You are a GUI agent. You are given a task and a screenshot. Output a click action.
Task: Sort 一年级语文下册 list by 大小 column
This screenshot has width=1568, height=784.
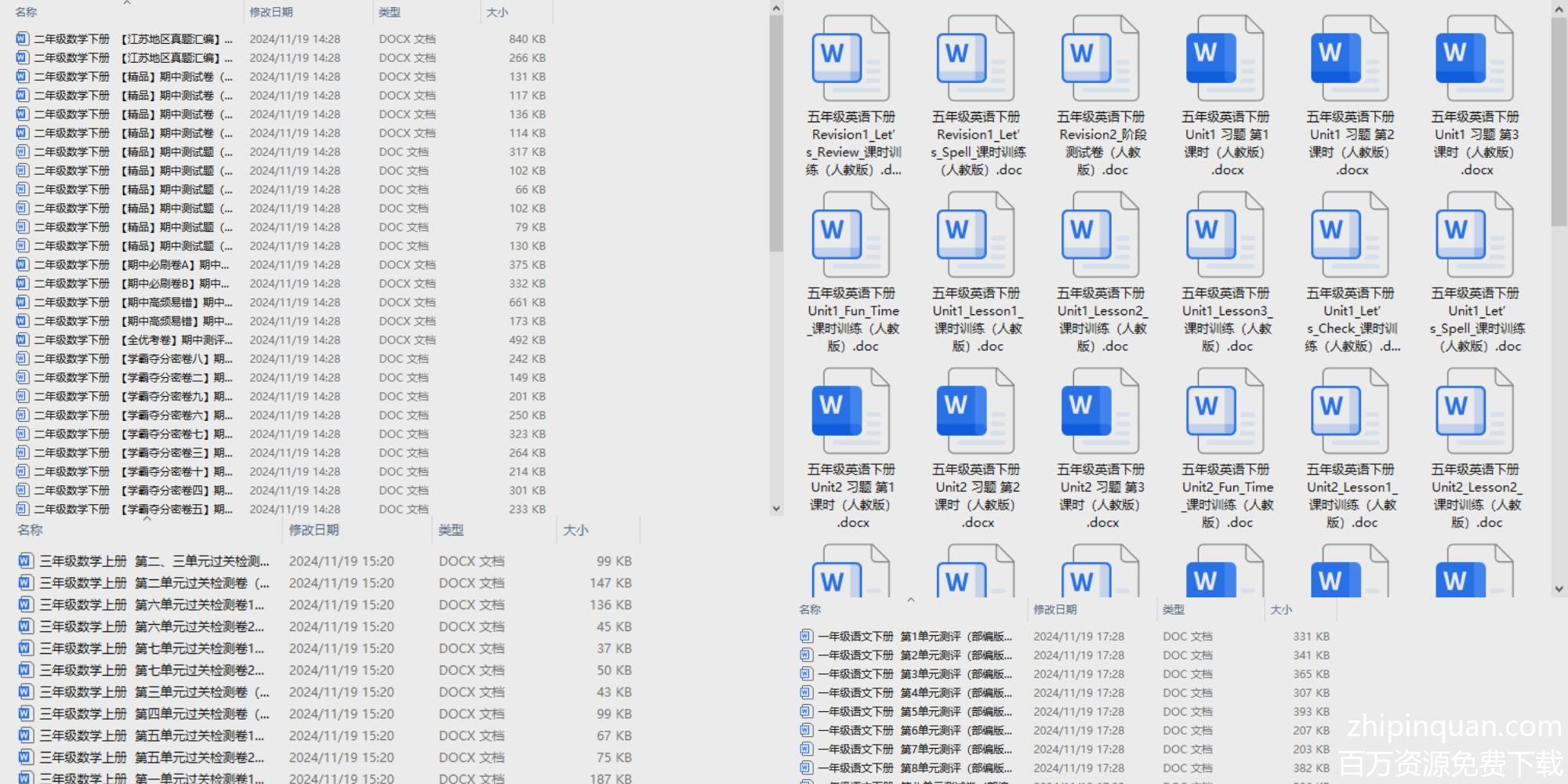pyautogui.click(x=1281, y=609)
